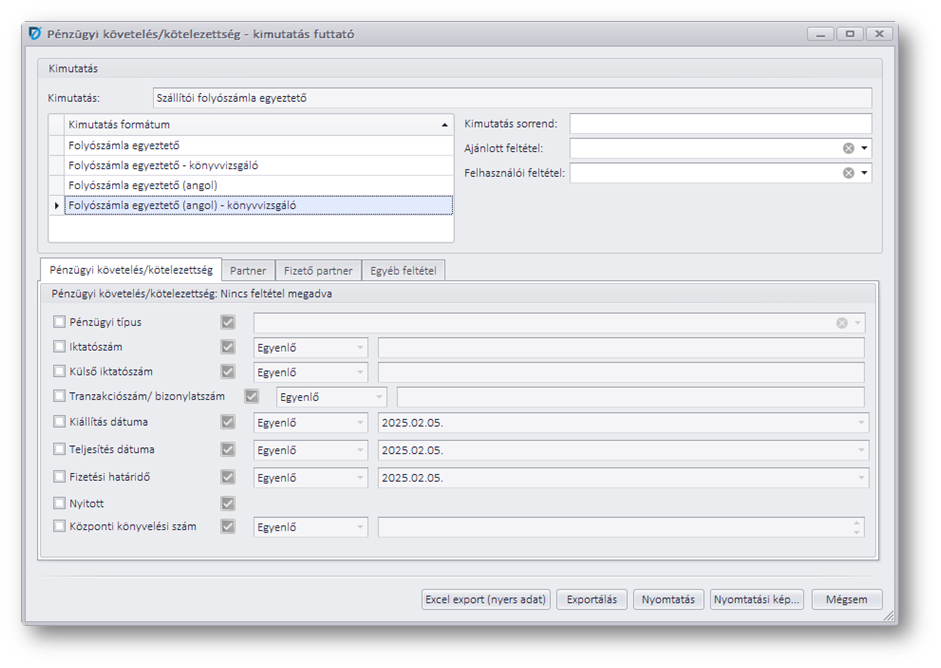Click the clear icon in Pénzügyi típus field

point(842,323)
